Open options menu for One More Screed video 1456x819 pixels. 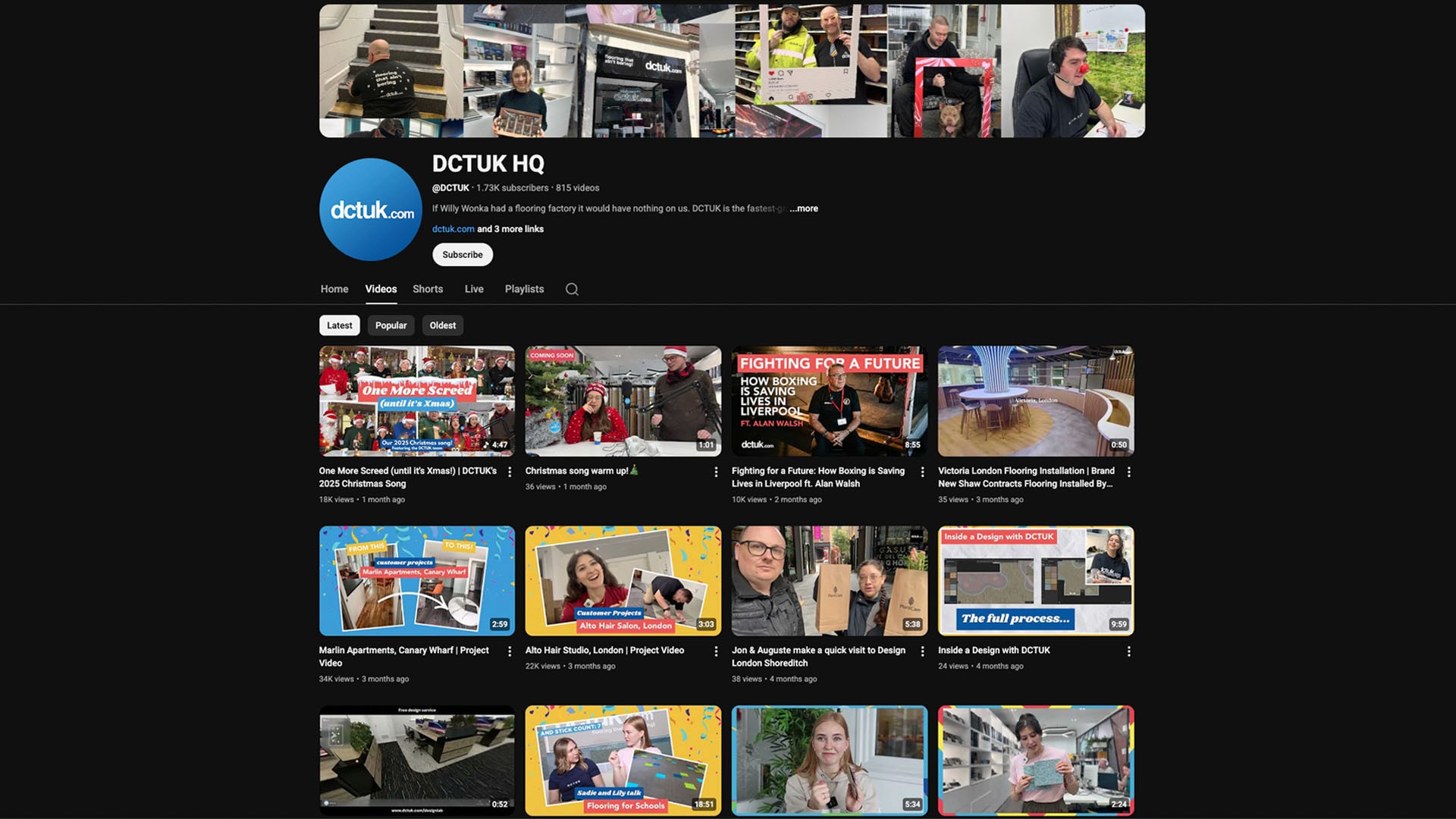click(x=510, y=472)
